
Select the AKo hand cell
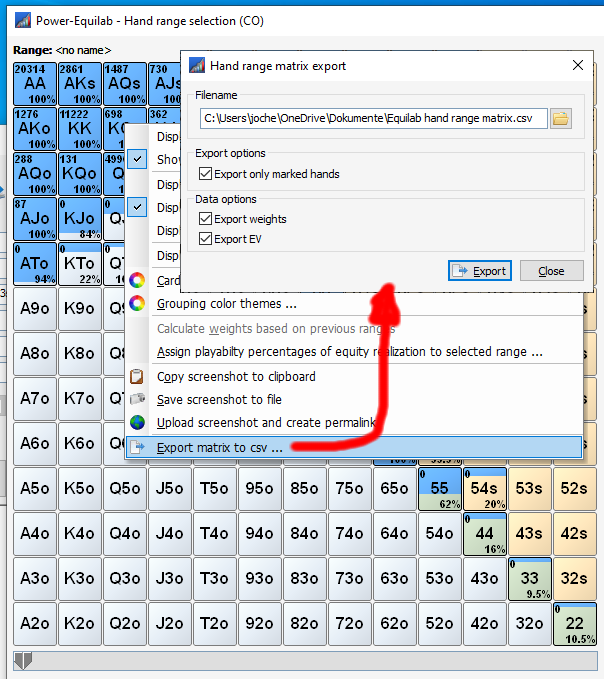click(x=35, y=129)
